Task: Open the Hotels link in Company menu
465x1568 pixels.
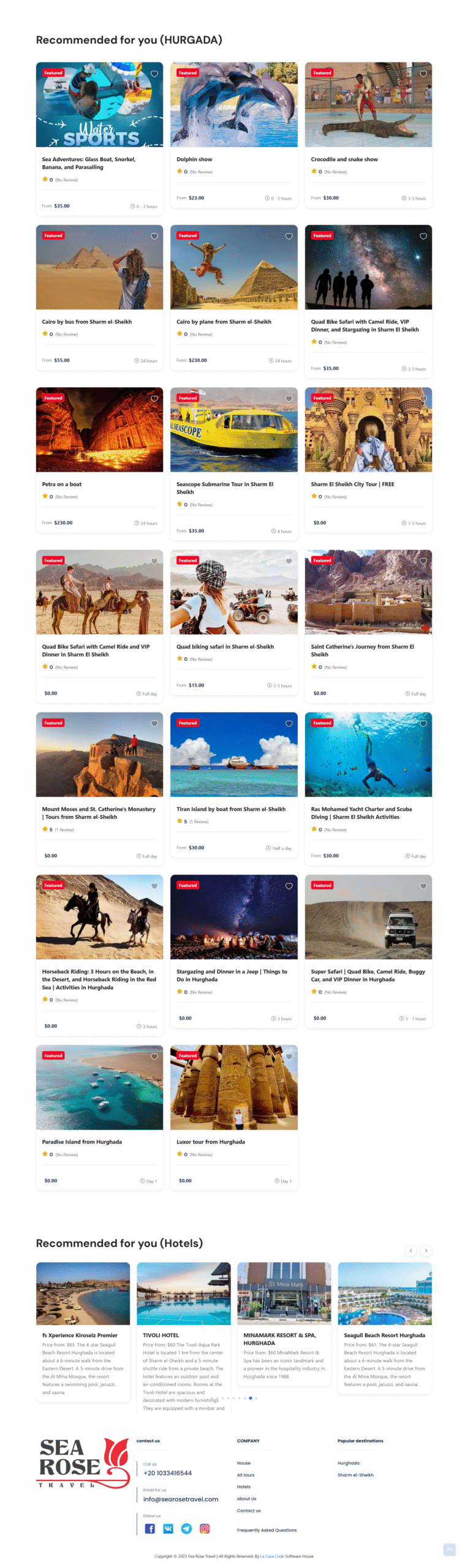Action: [x=243, y=1487]
